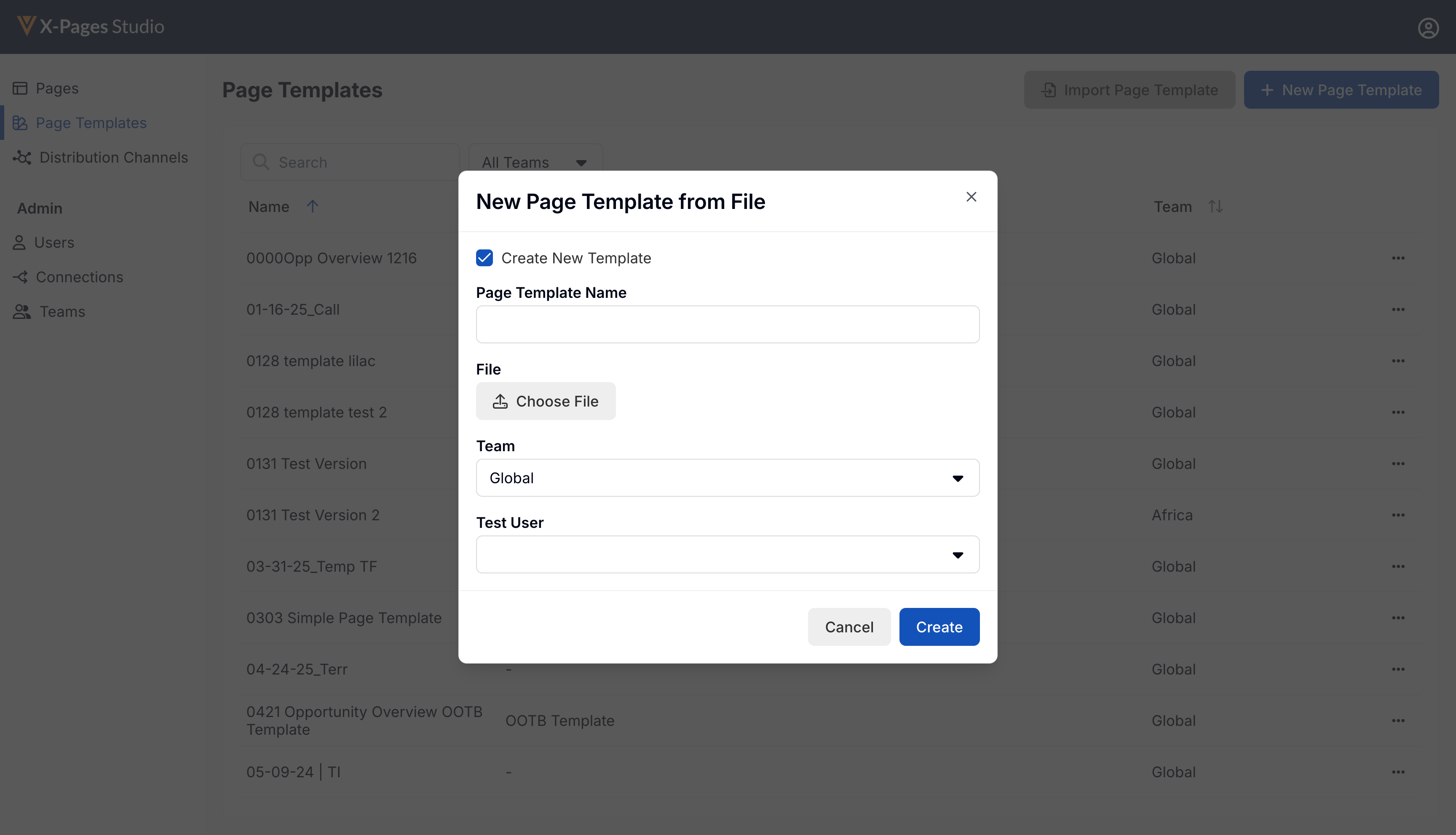Image resolution: width=1456 pixels, height=835 pixels.
Task: Open the Pages sidebar item
Action: 57,88
